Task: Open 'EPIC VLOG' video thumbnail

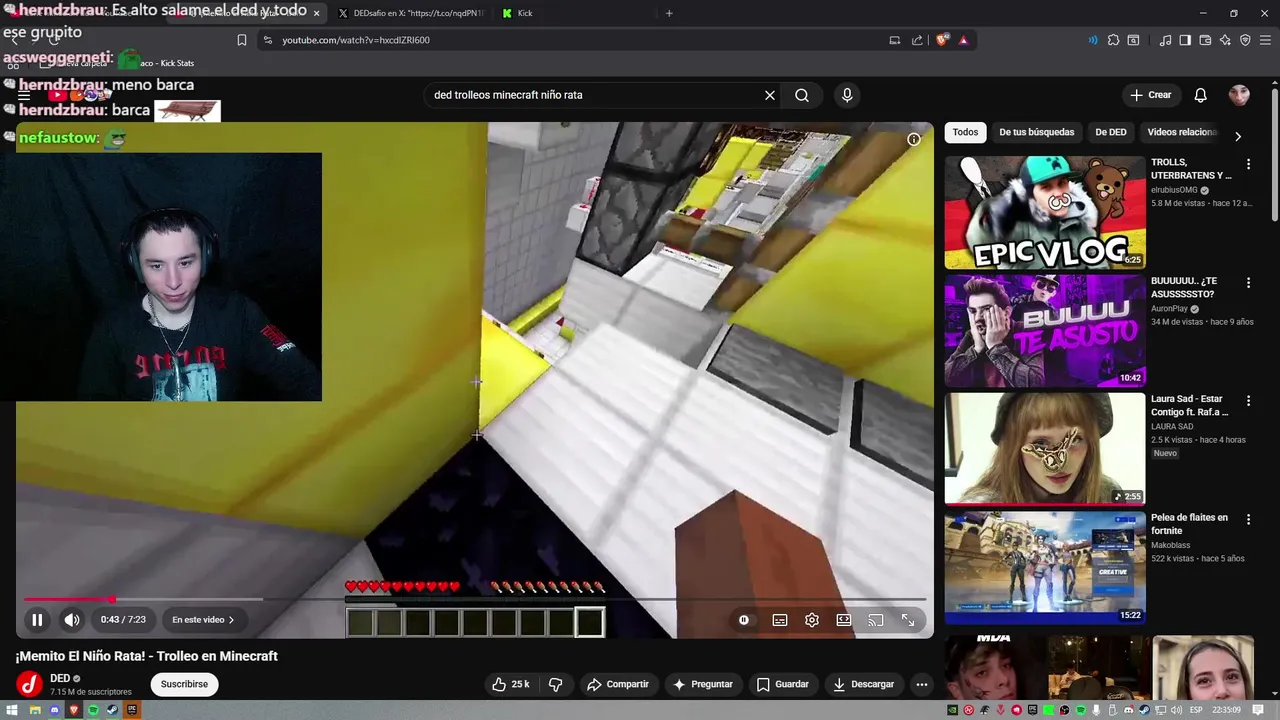Action: pos(1045,212)
